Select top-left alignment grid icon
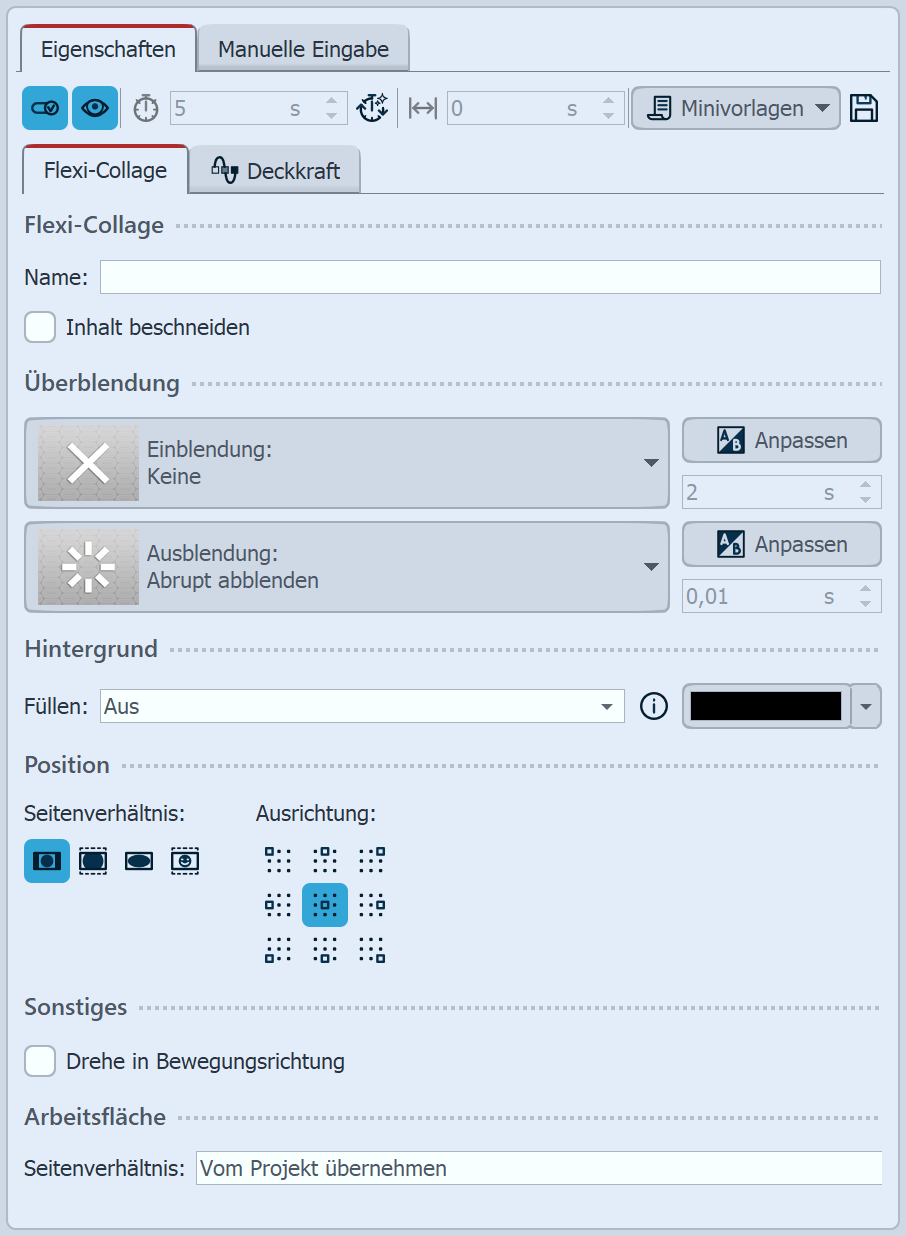 click(x=278, y=860)
